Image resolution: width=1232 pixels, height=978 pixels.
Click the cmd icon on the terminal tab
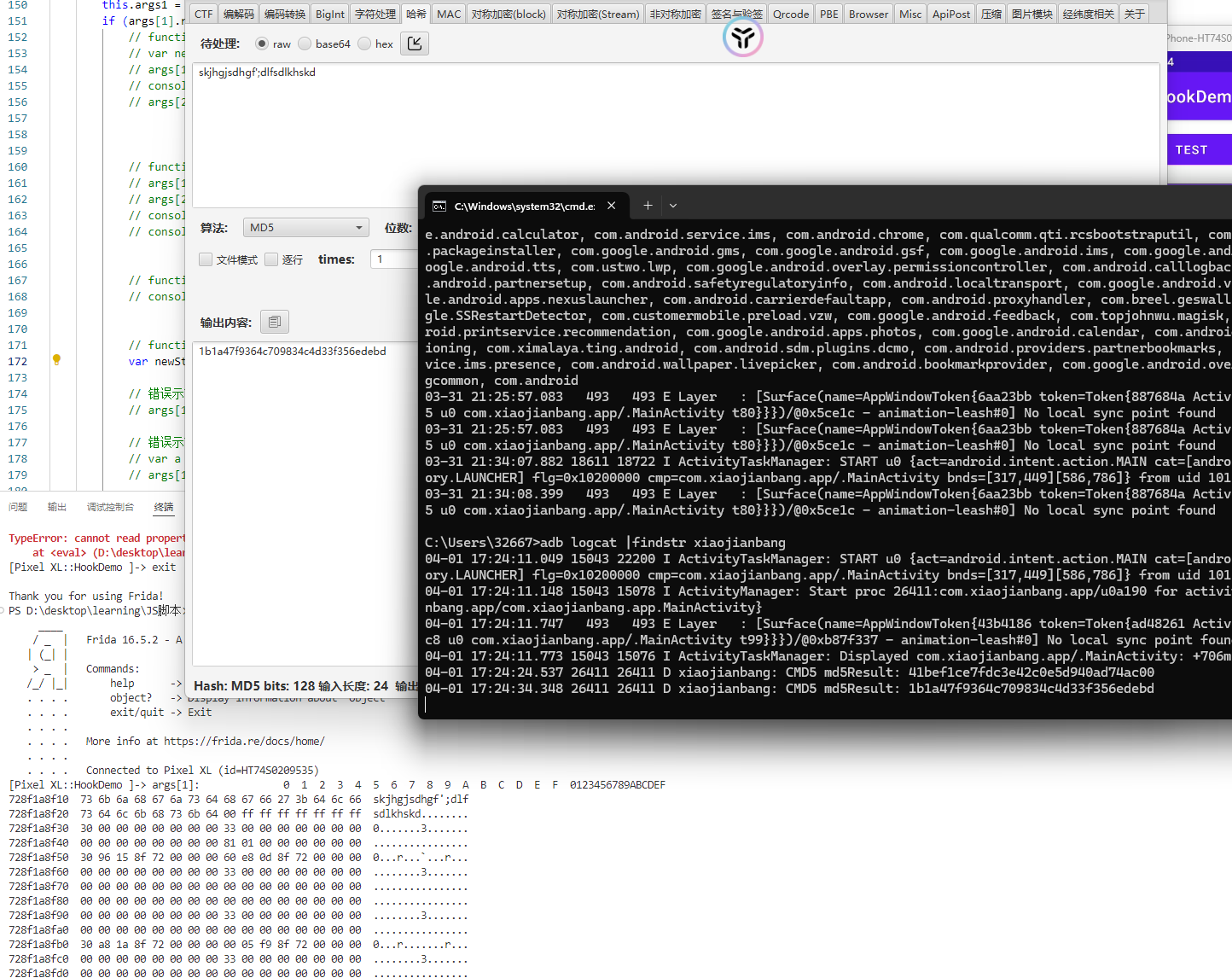[439, 207]
